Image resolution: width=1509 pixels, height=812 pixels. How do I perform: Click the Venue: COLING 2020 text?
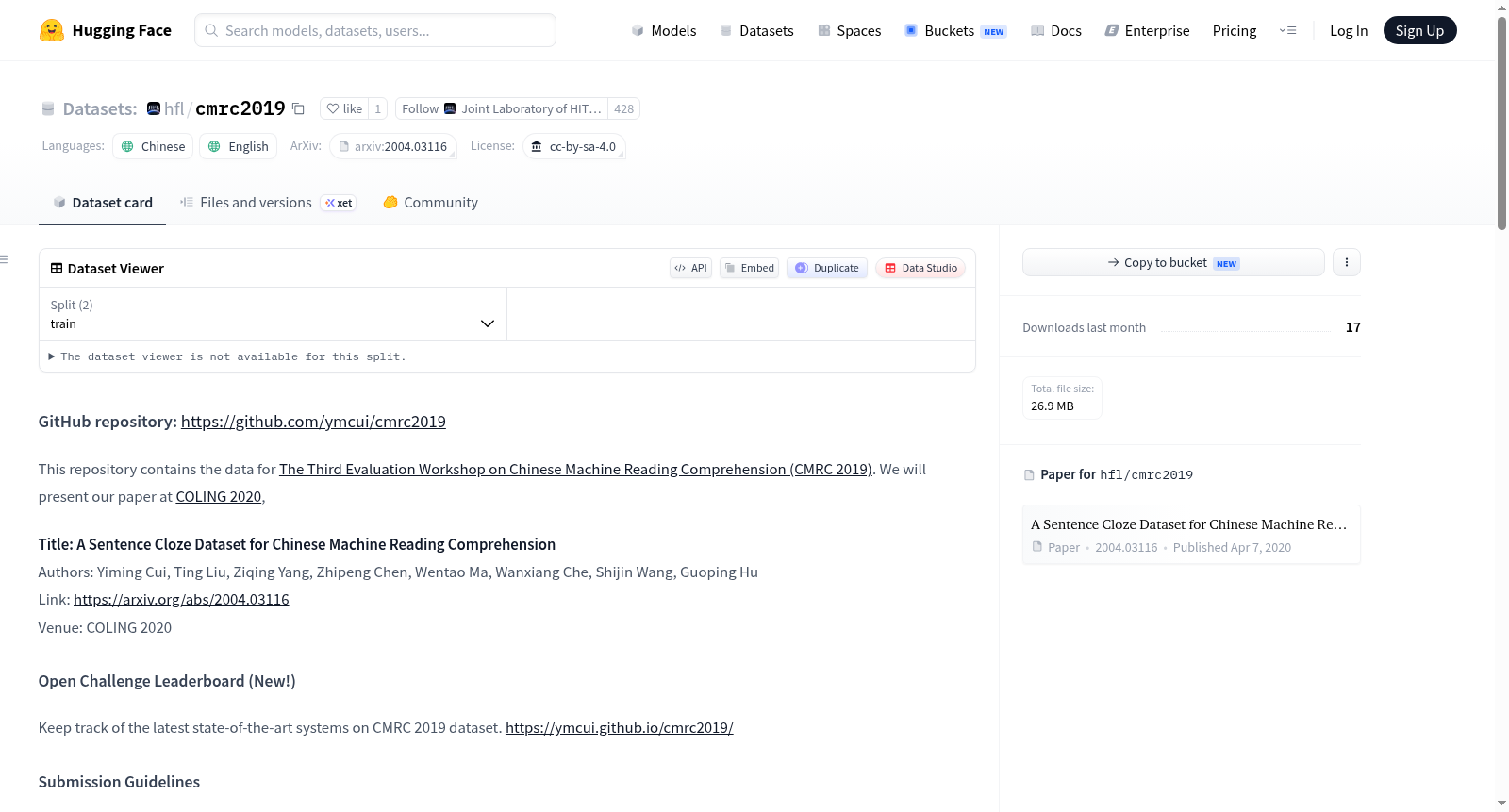(105, 627)
